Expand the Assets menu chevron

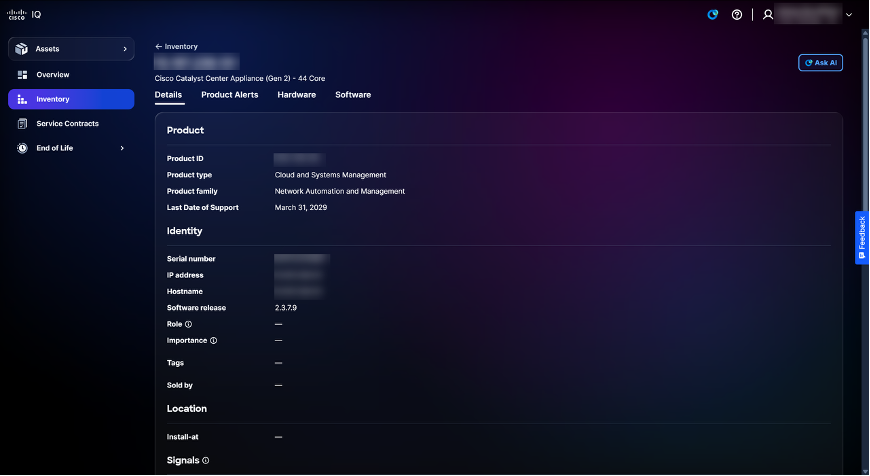click(x=125, y=49)
